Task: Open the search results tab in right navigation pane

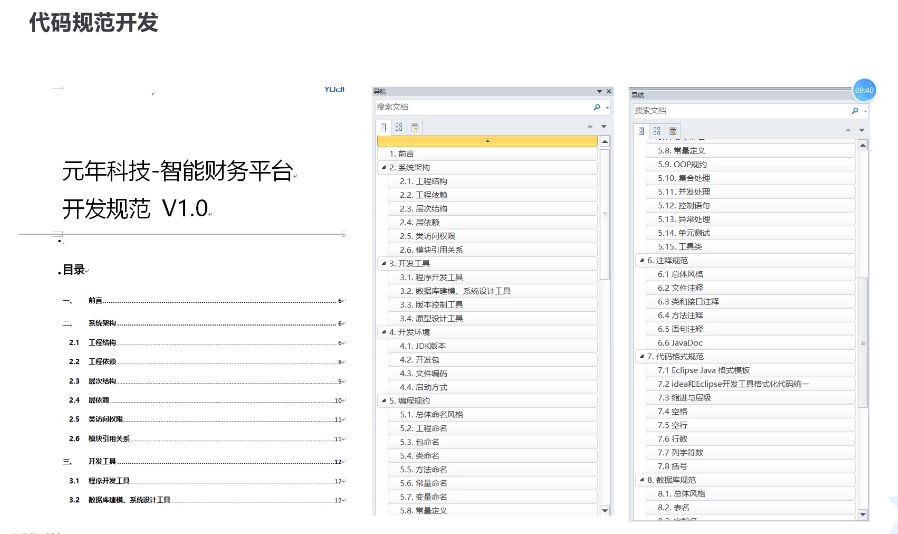Action: [673, 131]
